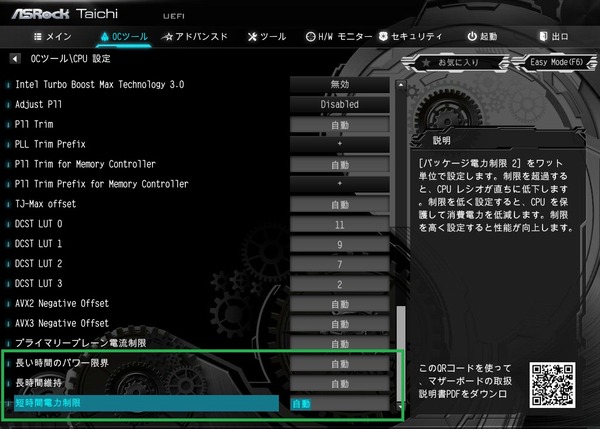Toggle the PLL Trim Prefix sign value
600x429 pixels.
pyautogui.click(x=340, y=144)
